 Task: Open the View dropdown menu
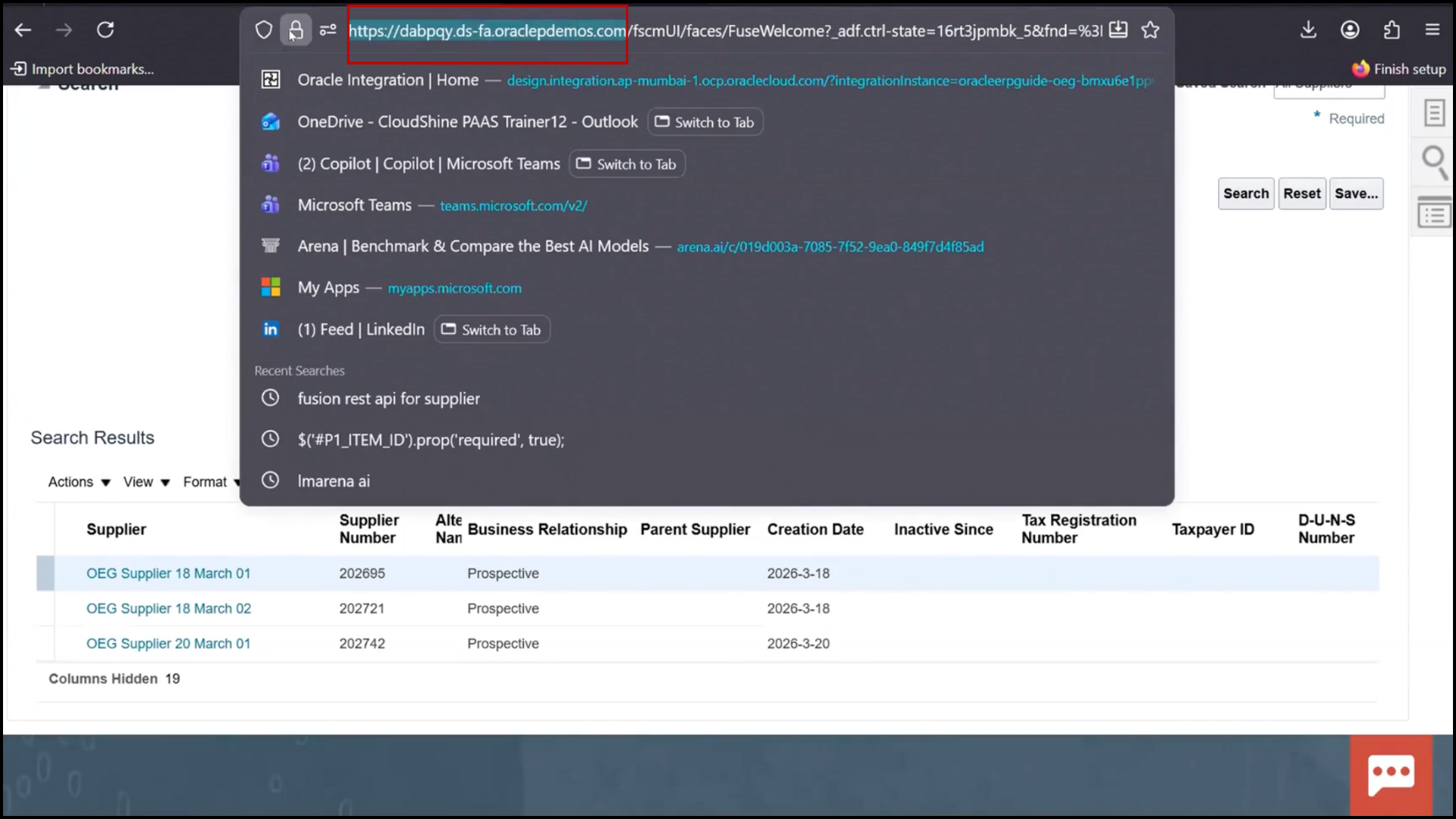(x=146, y=482)
